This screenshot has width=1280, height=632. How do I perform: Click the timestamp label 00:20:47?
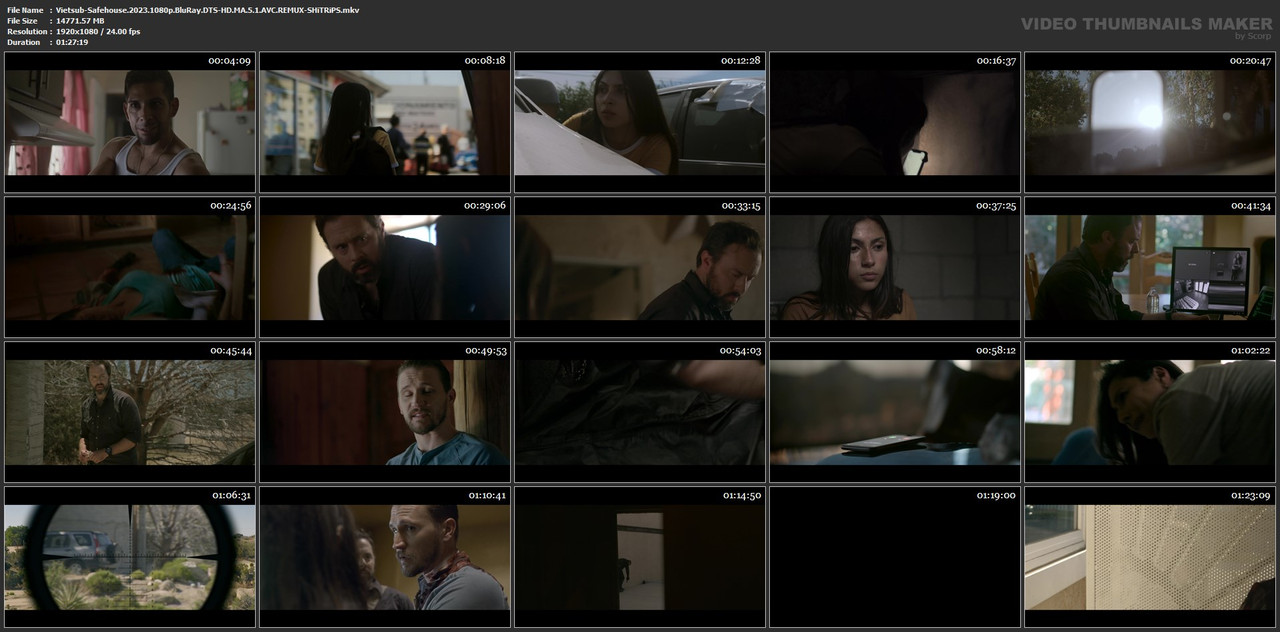(1250, 61)
